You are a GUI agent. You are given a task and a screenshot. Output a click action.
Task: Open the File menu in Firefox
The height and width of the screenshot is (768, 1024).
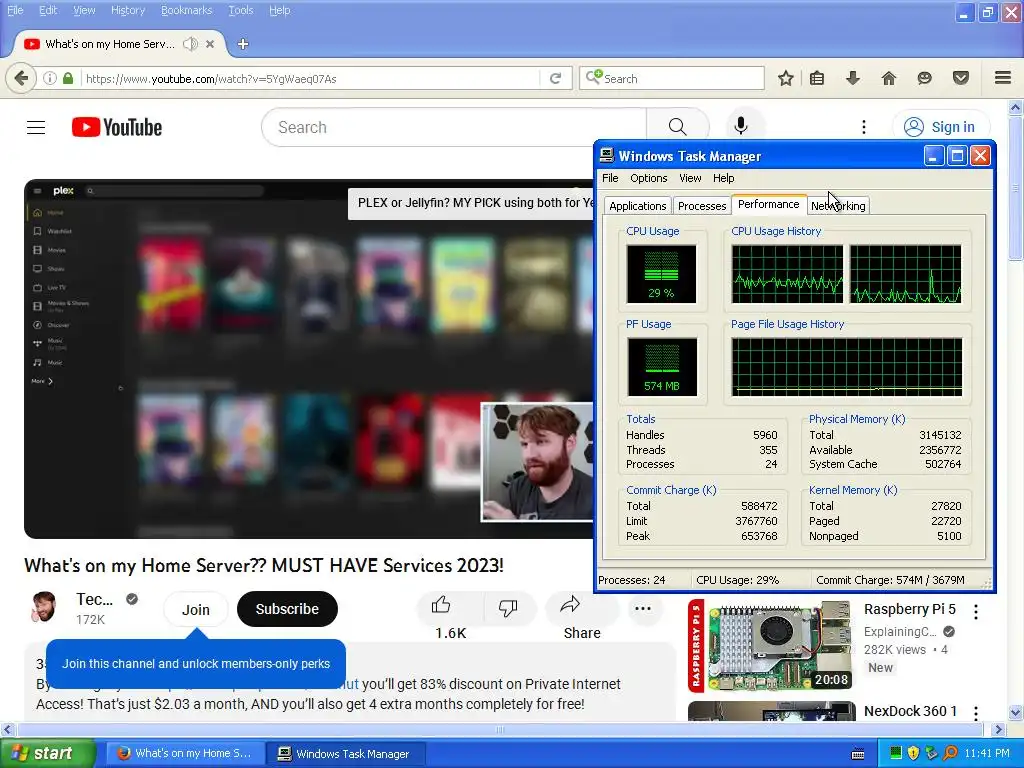(14, 10)
